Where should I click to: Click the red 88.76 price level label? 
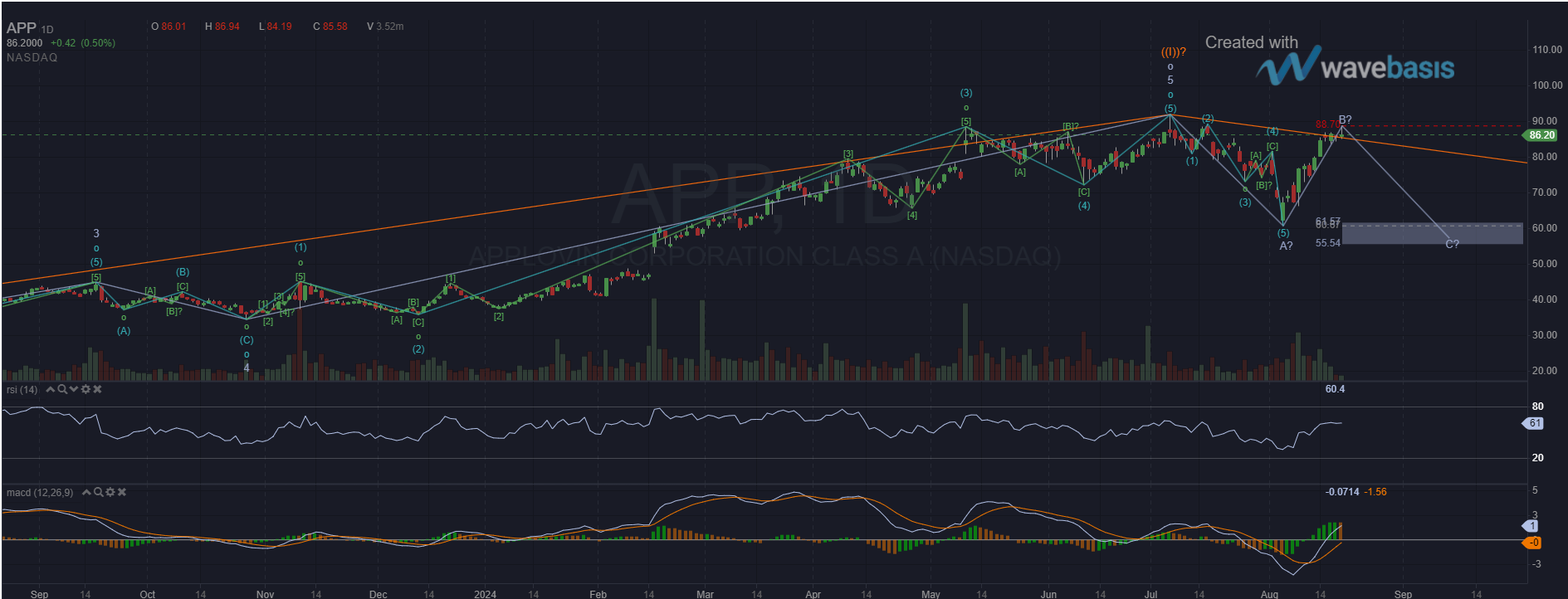pos(1326,125)
